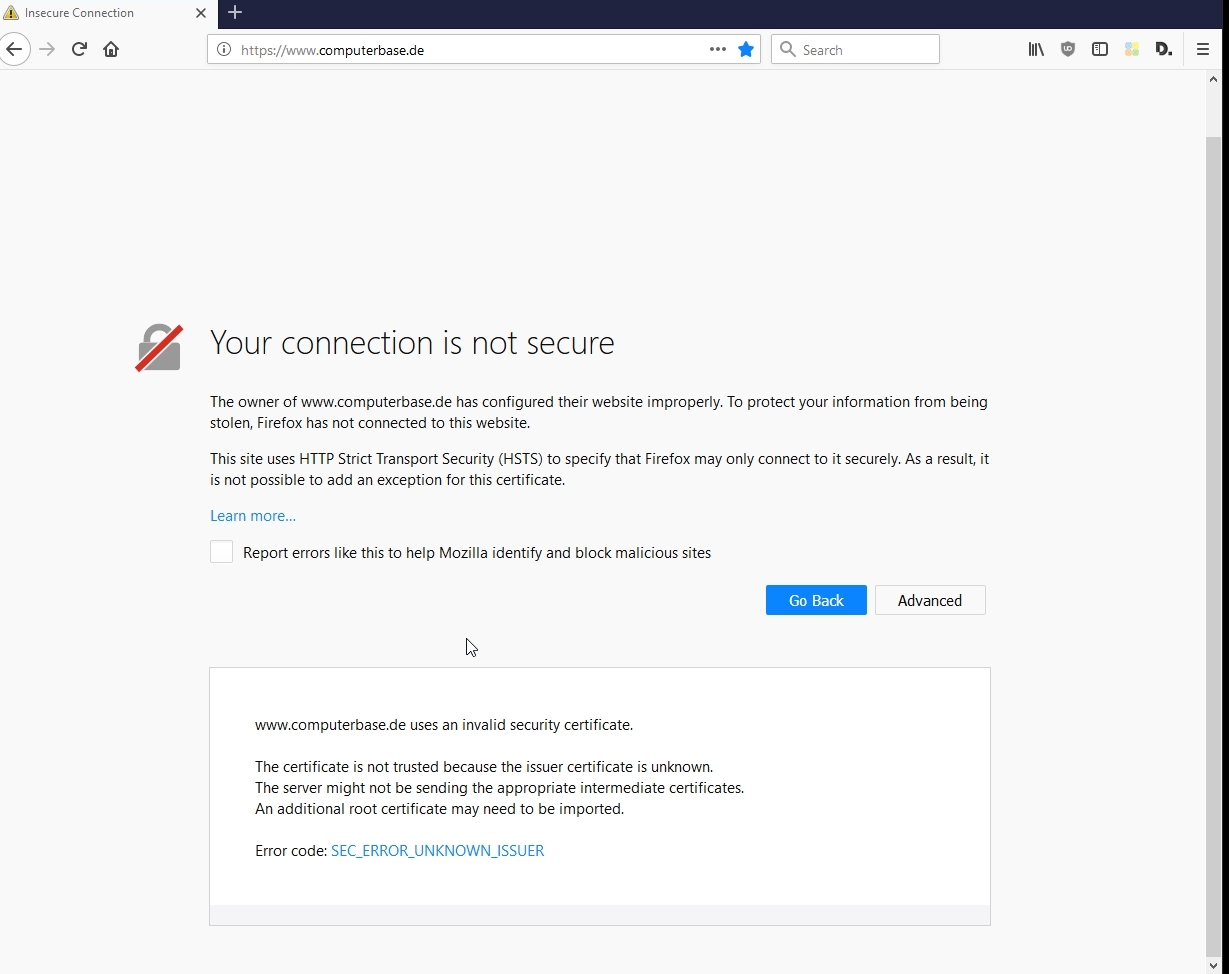Expand Advanced error details
The width and height of the screenshot is (1229, 974).
(930, 600)
